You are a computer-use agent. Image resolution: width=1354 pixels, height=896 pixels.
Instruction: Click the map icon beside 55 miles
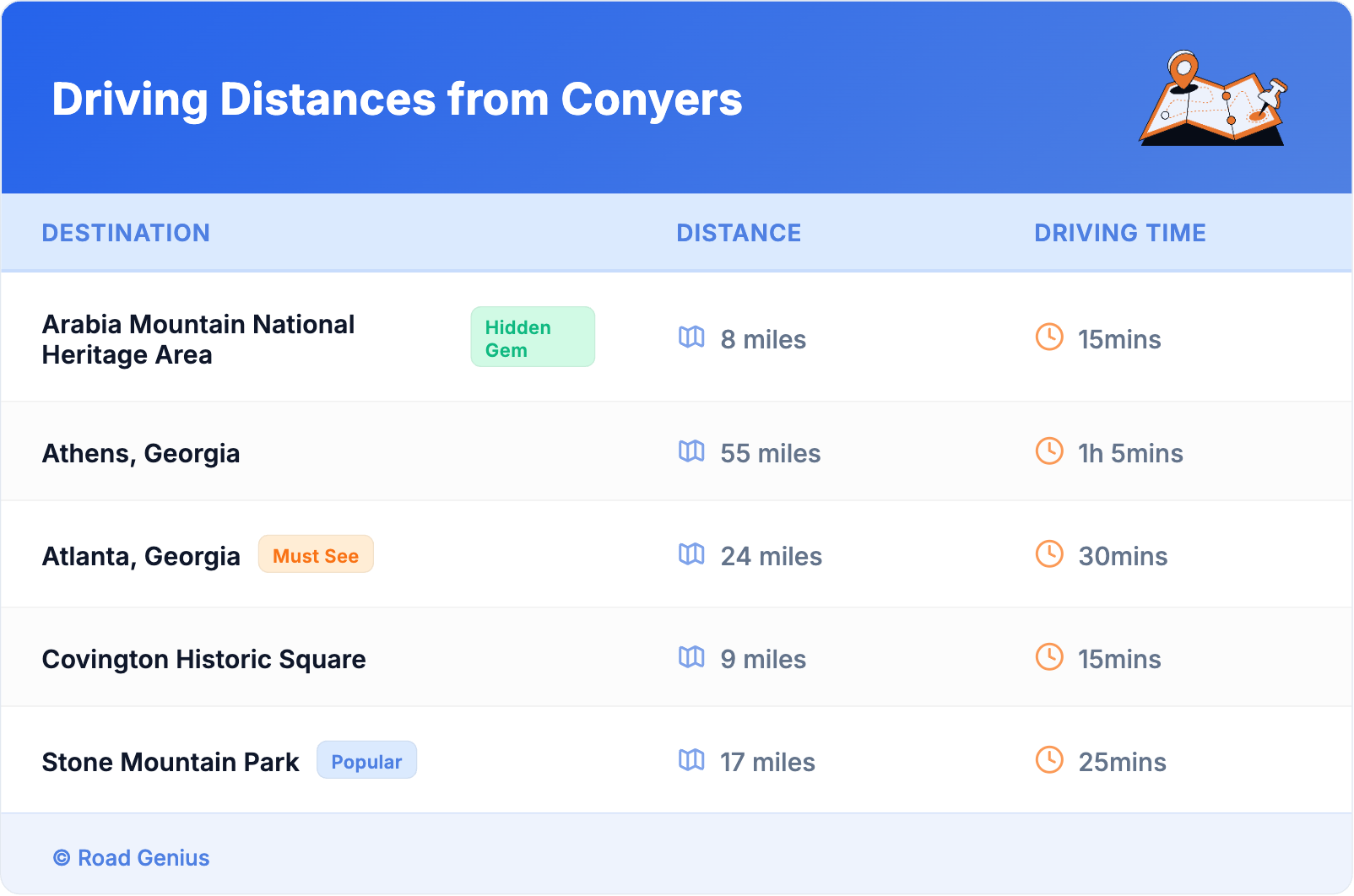coord(691,451)
